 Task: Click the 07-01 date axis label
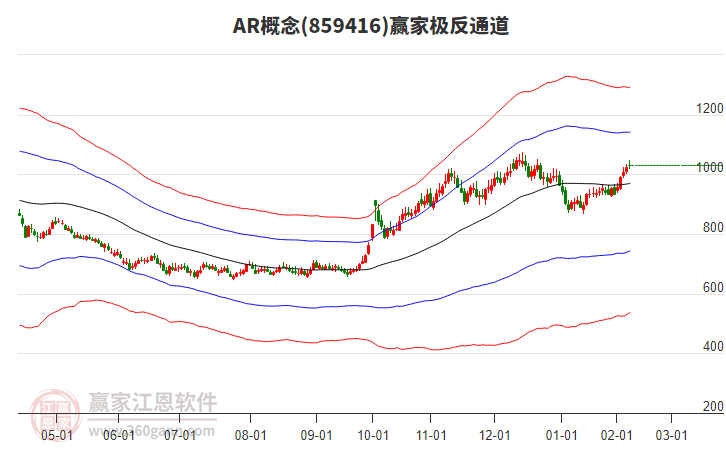(x=180, y=435)
